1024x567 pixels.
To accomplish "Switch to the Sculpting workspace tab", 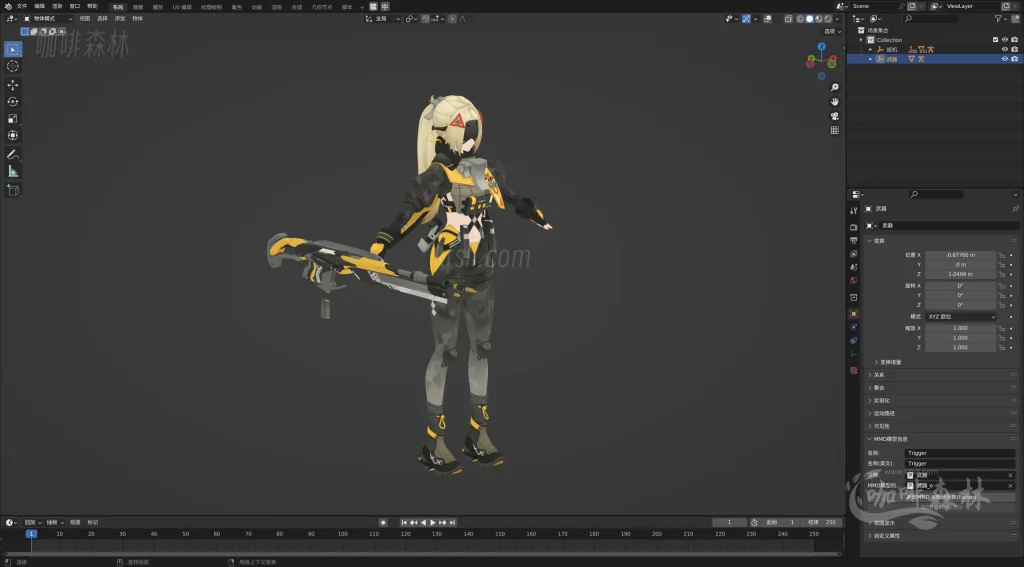I will click(x=157, y=7).
